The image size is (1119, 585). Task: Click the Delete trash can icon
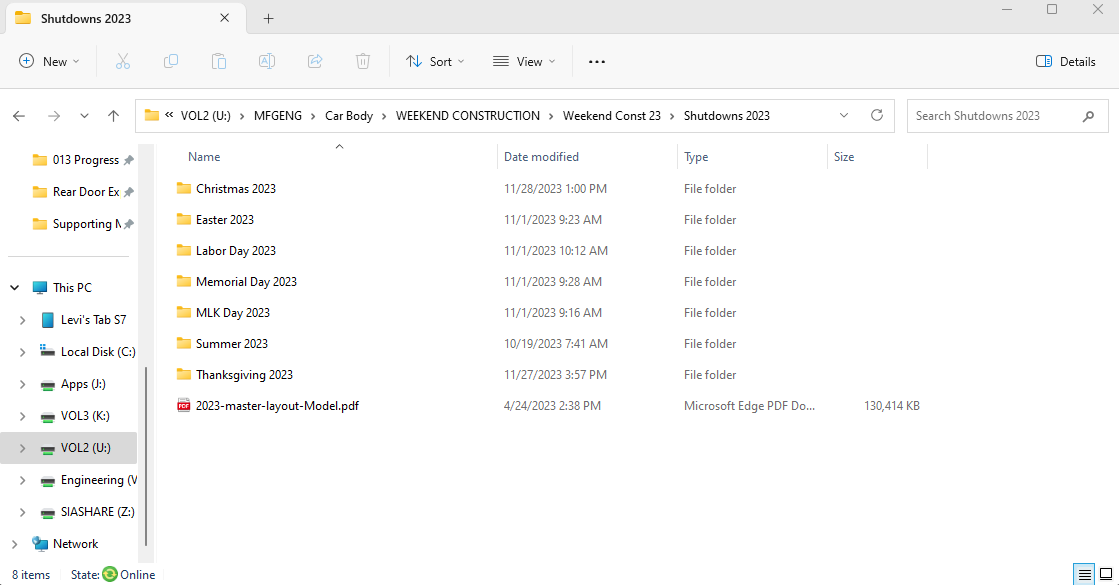[x=363, y=62]
